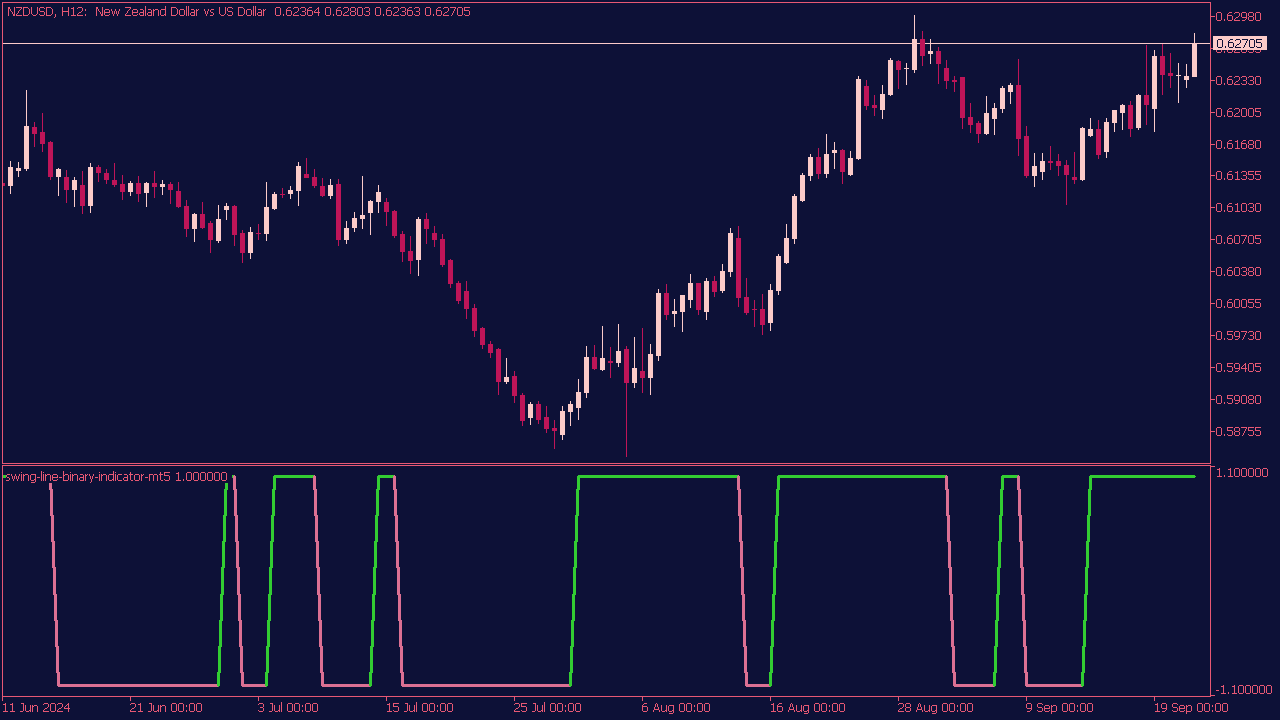Click the 0.62330 price scale value
Screen dimensions: 1280x720
click(x=1240, y=80)
